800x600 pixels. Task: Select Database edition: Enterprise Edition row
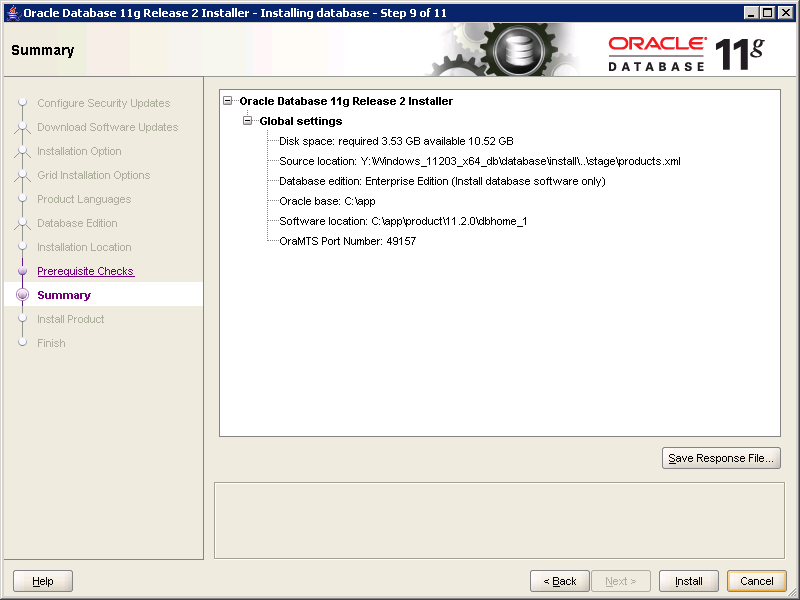click(442, 181)
